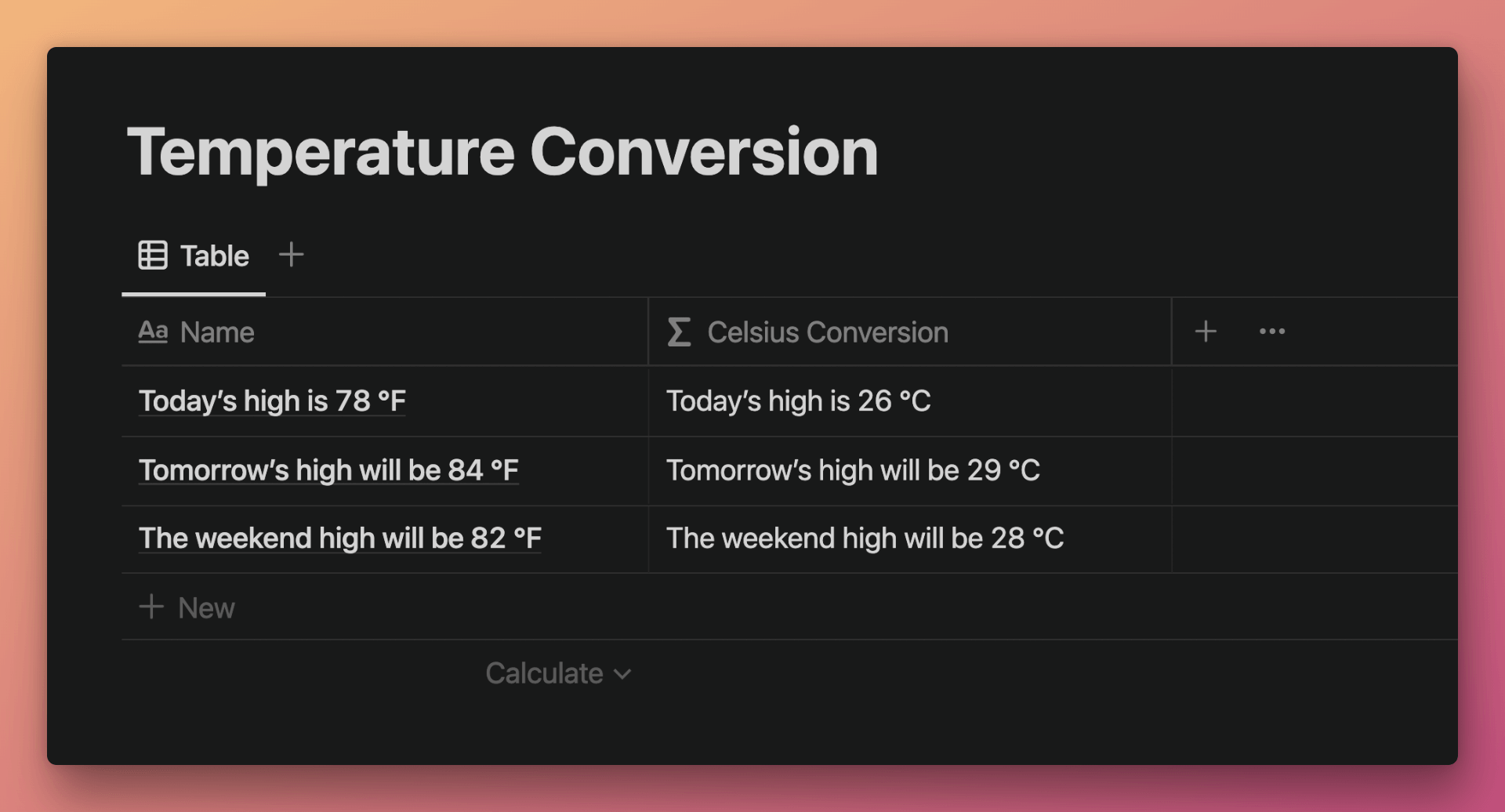Click the table view icon beside Table
Image resolution: width=1505 pixels, height=812 pixels.
(x=153, y=255)
